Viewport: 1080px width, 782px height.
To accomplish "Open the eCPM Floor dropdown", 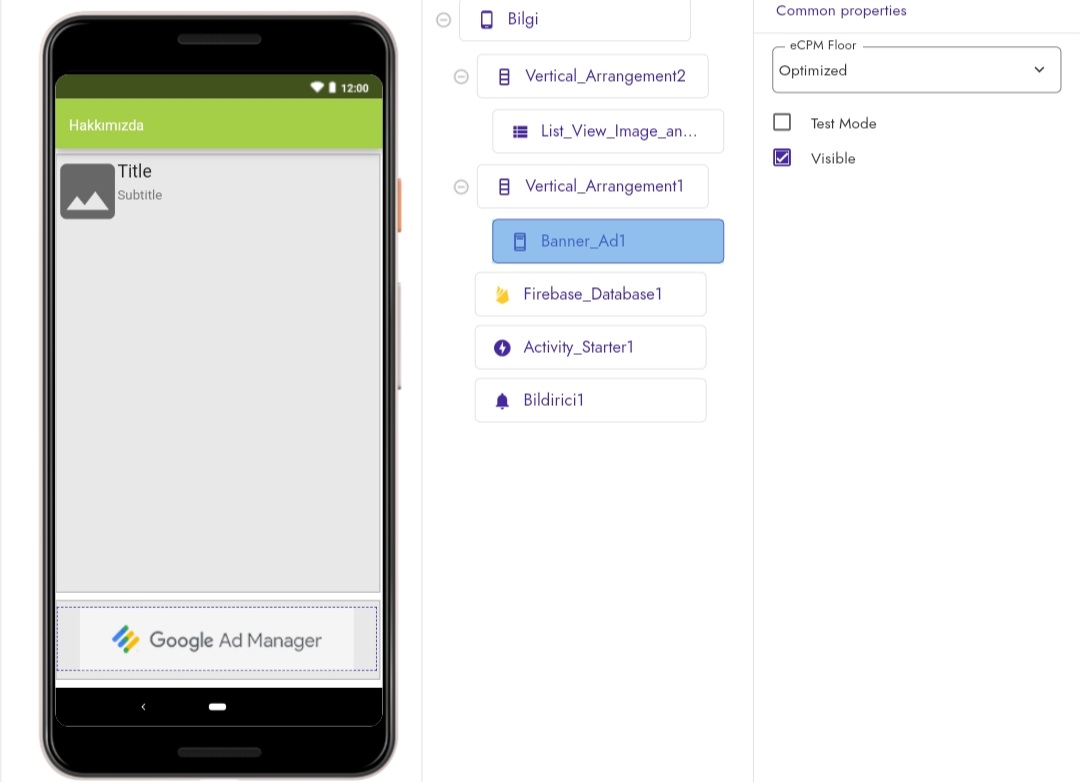I will pos(916,70).
